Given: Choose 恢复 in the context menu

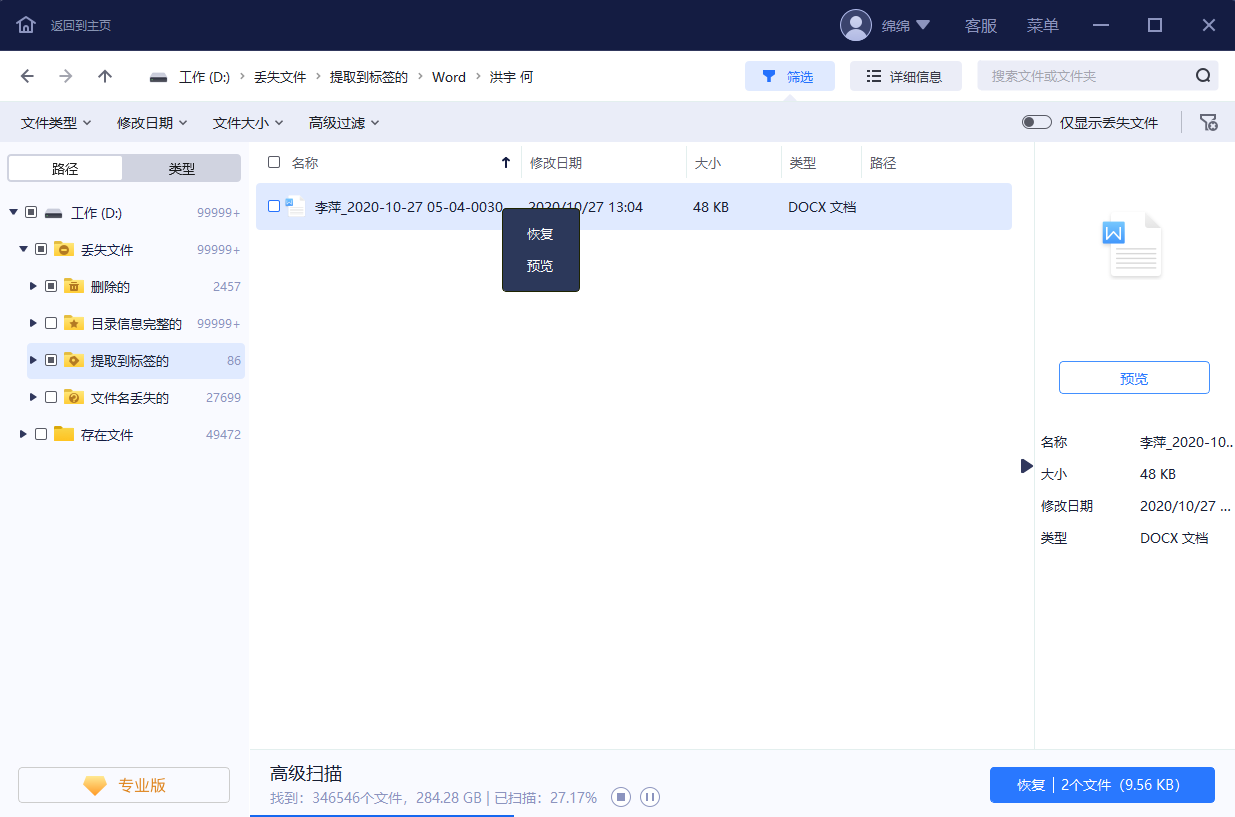Looking at the screenshot, I should [540, 234].
